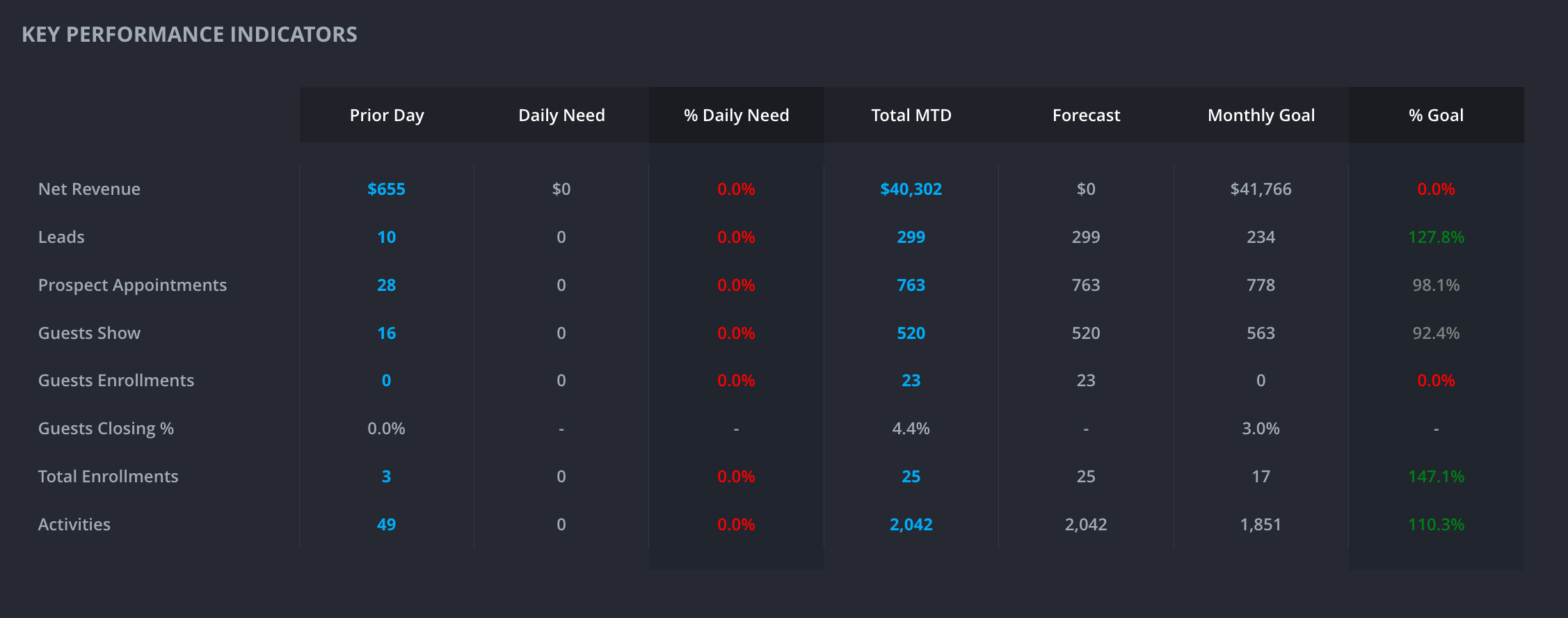The width and height of the screenshot is (1568, 618).
Task: Click the % Goal column header
Action: coord(1436,116)
